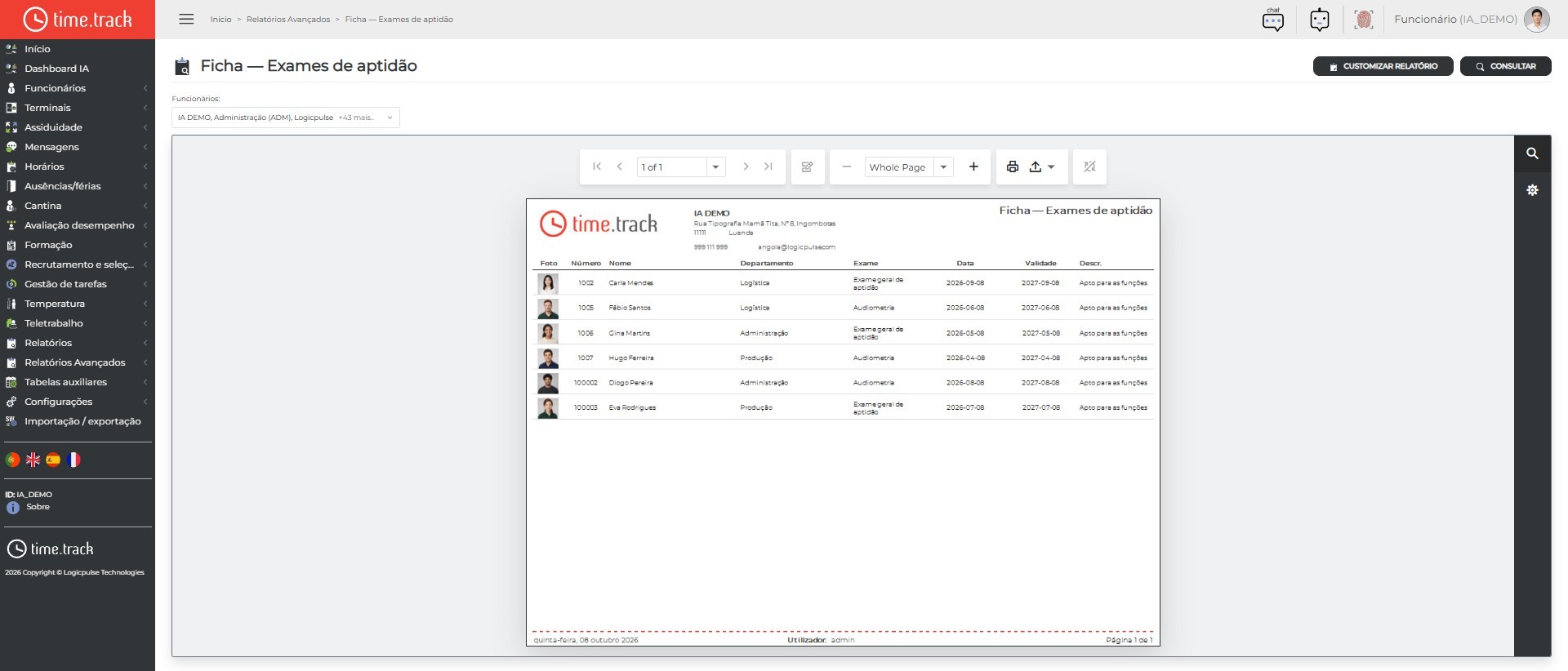The width and height of the screenshot is (1568, 671).
Task: Go to previous report page
Action: click(620, 167)
